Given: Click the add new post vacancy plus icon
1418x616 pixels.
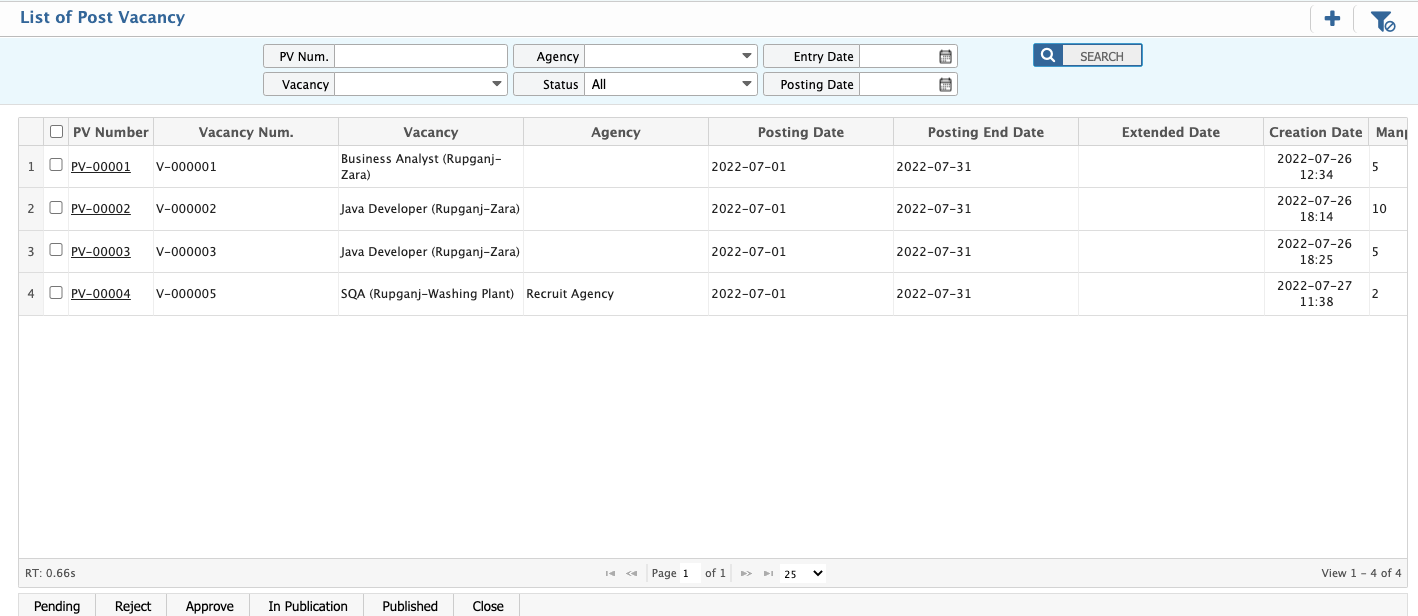Looking at the screenshot, I should 1331,18.
